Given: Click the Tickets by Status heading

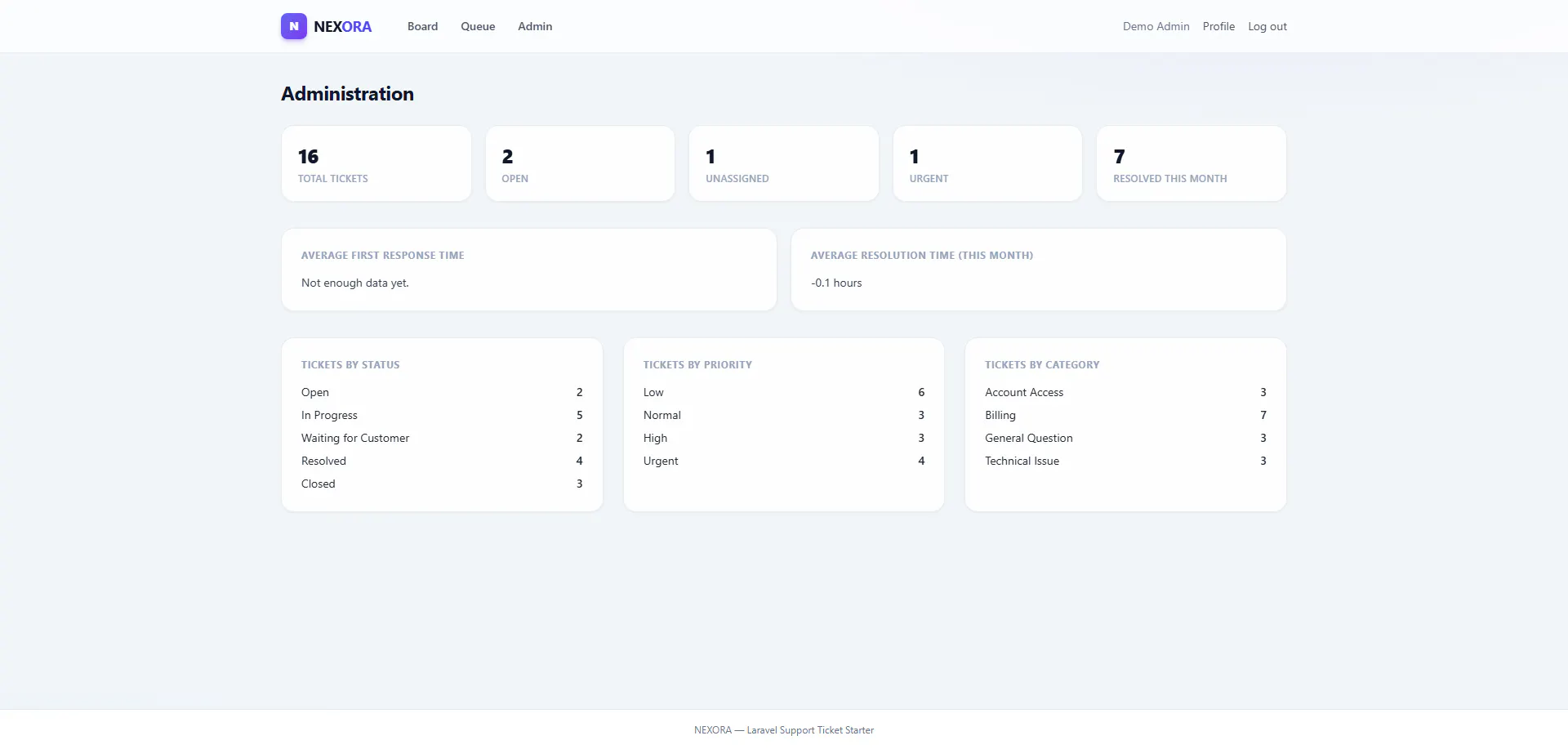Looking at the screenshot, I should click(350, 365).
